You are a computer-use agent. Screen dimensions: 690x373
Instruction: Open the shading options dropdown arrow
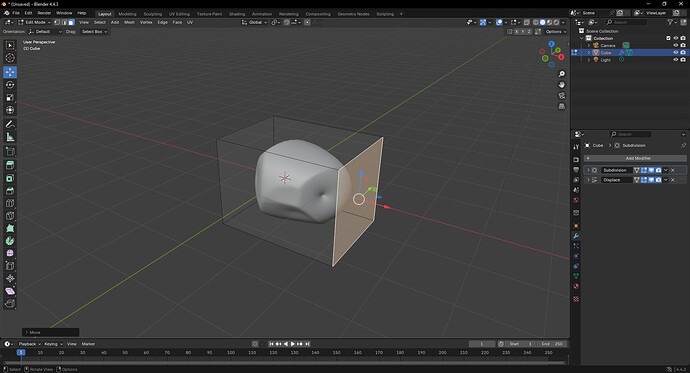tap(564, 22)
